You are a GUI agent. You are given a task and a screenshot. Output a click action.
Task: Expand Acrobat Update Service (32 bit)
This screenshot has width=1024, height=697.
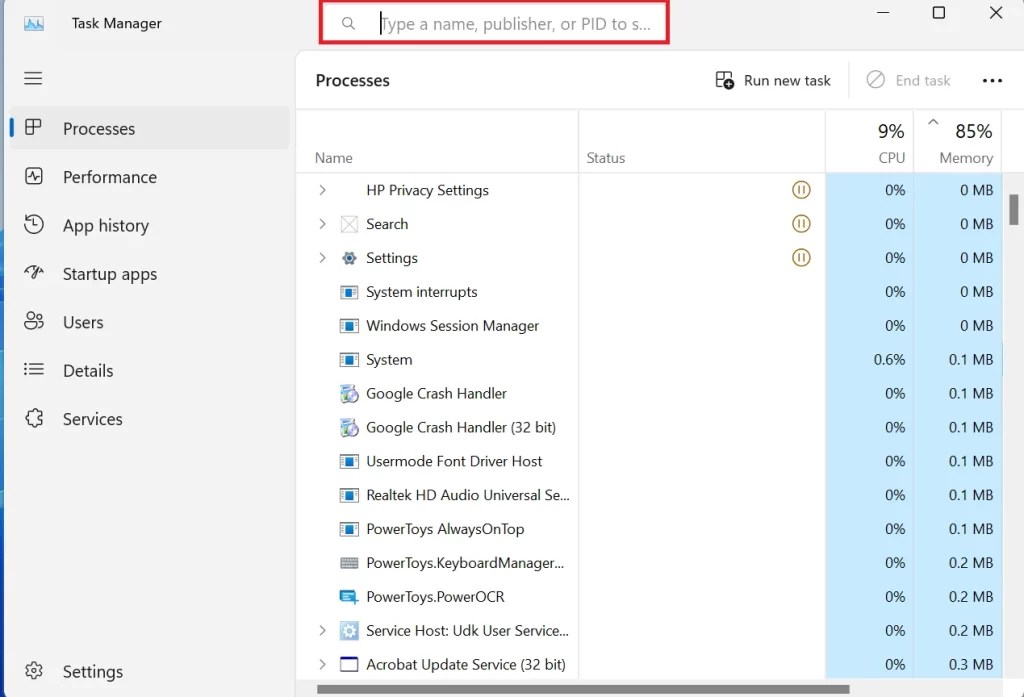[321, 664]
